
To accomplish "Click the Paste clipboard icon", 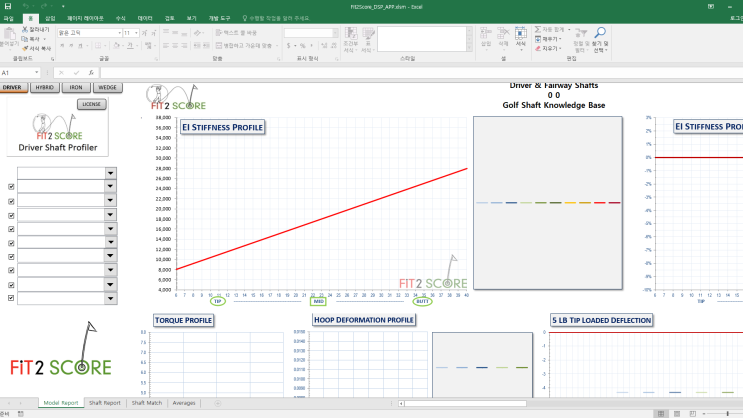I will click(x=9, y=35).
